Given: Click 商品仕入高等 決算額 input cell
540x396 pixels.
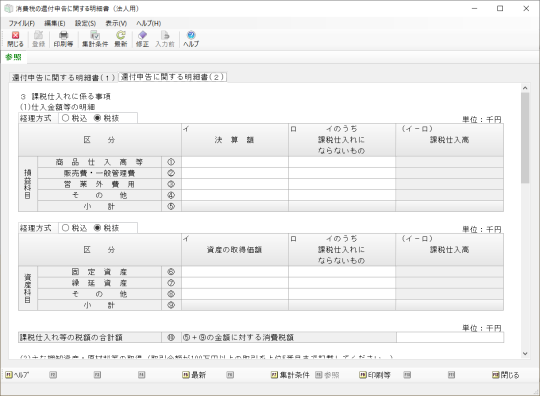Looking at the screenshot, I should (x=235, y=162).
